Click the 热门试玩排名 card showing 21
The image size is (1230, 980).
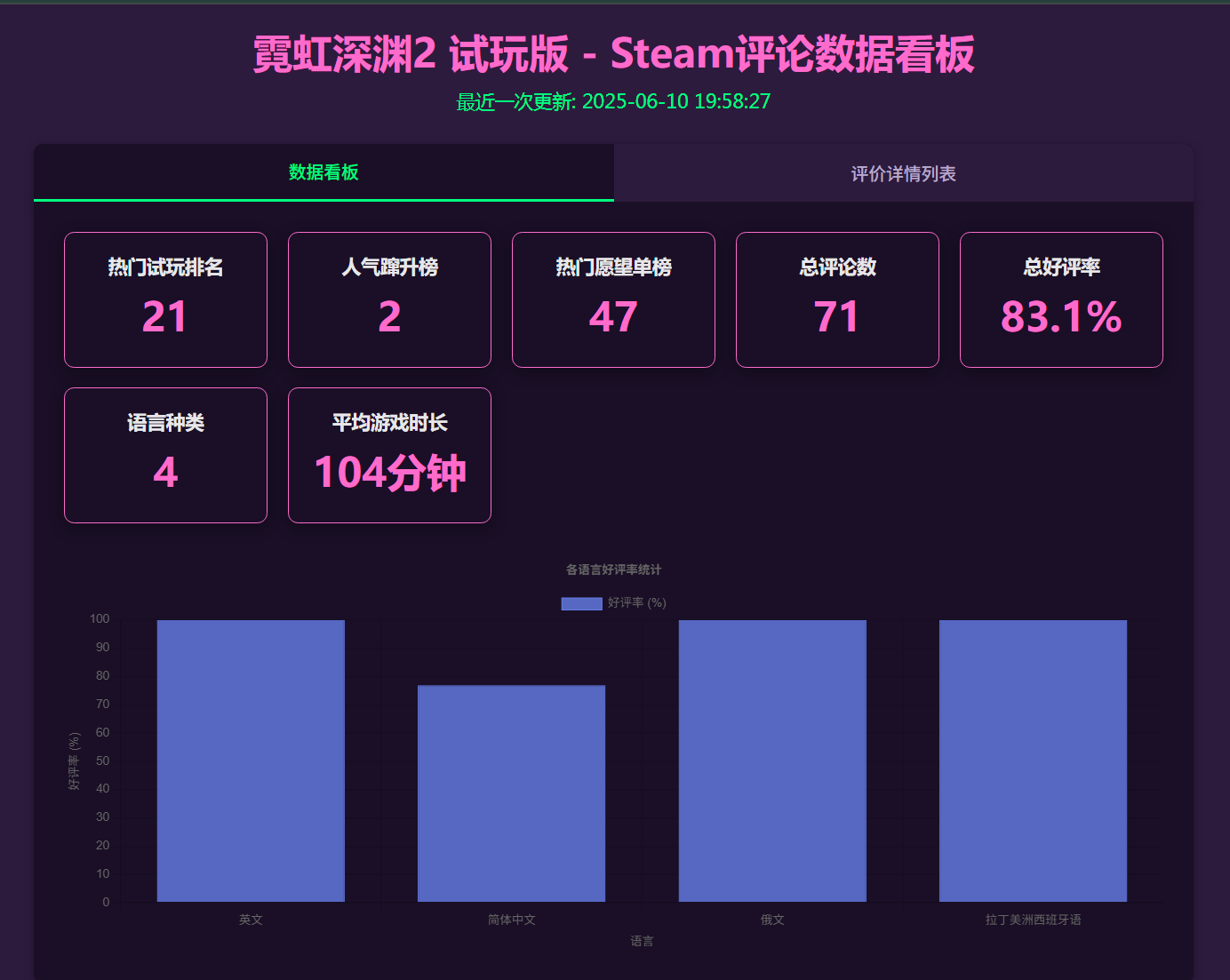pyautogui.click(x=165, y=299)
